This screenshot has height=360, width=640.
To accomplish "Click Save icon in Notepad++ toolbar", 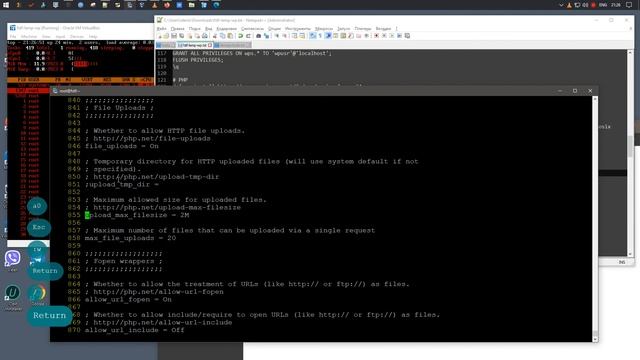I will point(174,36).
